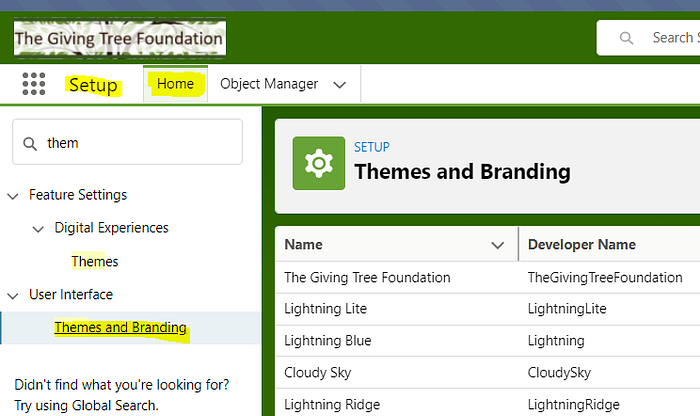Click the Themes and Branding page title
This screenshot has height=416, width=700.
click(x=462, y=172)
